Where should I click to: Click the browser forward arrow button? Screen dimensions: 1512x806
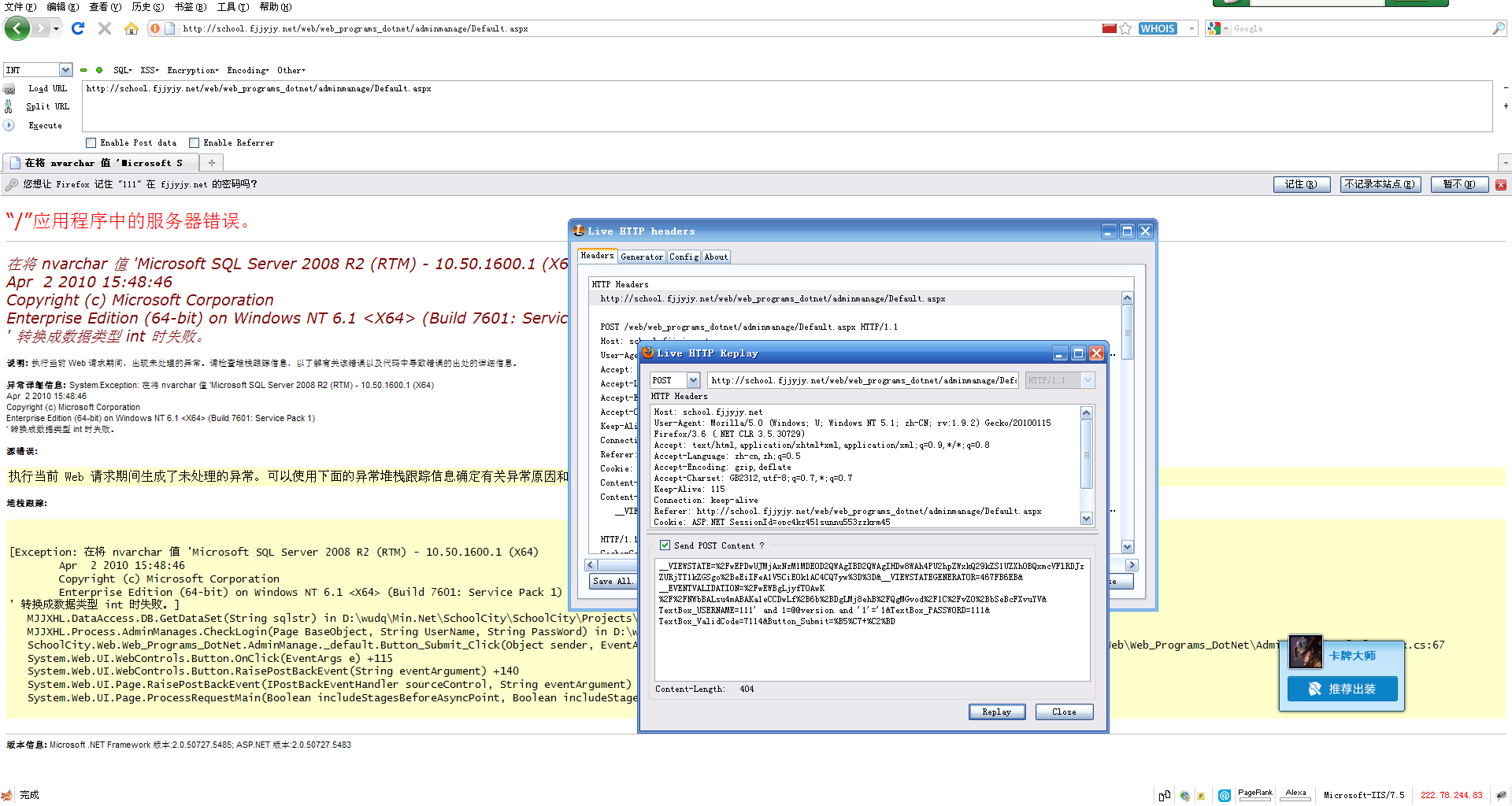point(40,28)
